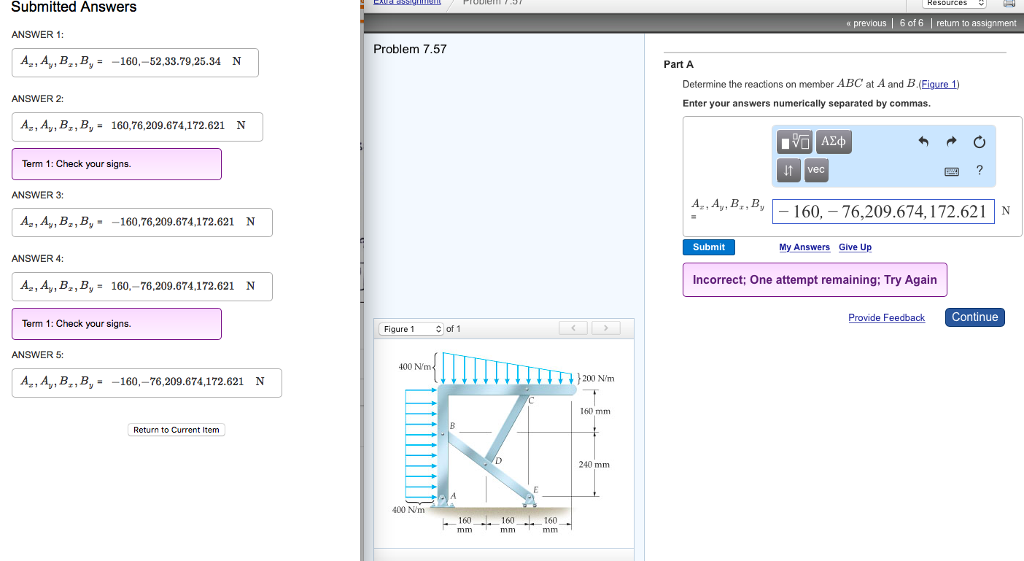
Task: Click the 'Problem 7.57' heading
Action: 409,49
